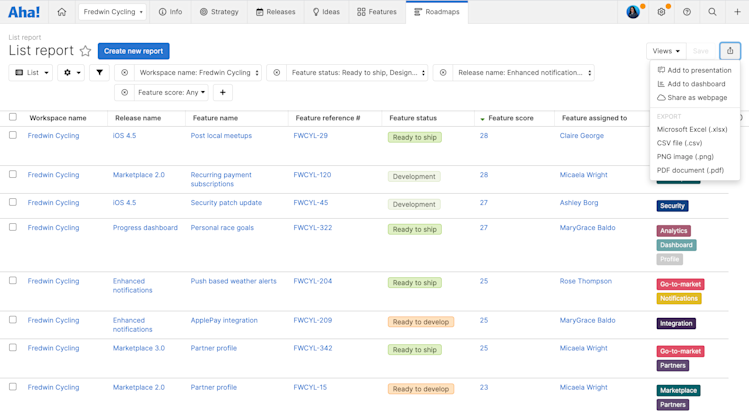749x413 pixels.
Task: Open the Views dropdown
Action: click(x=666, y=51)
